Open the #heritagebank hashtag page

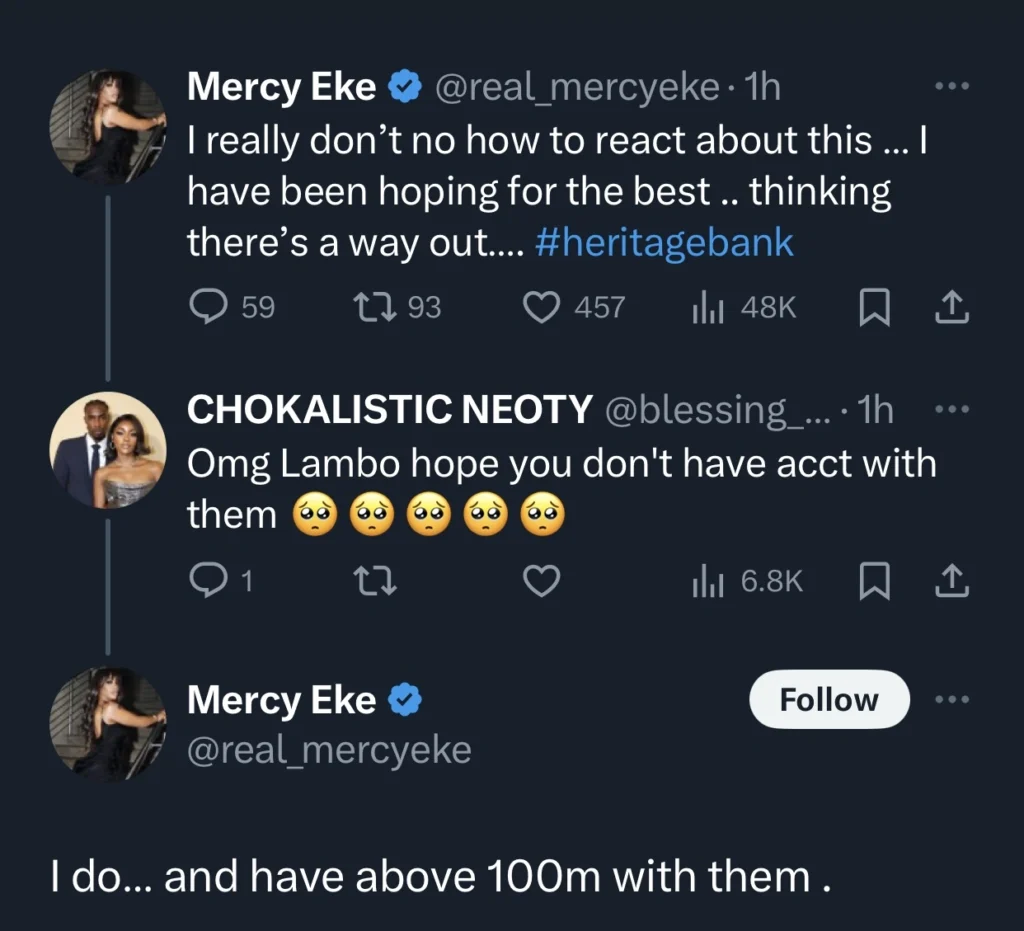point(663,241)
